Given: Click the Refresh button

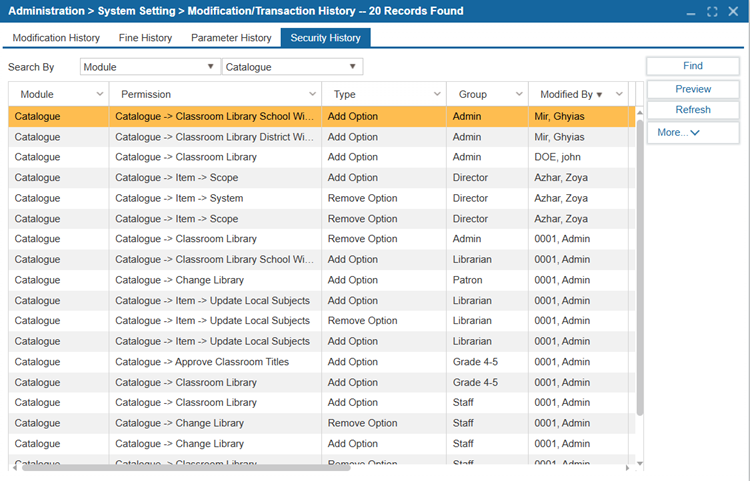Looking at the screenshot, I should 693,109.
